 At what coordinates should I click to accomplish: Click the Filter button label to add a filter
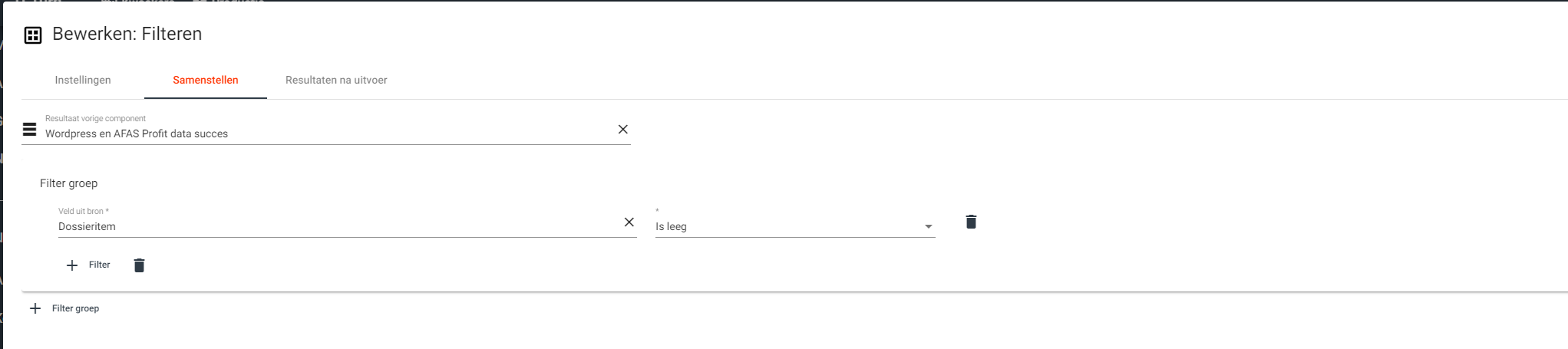[x=100, y=265]
